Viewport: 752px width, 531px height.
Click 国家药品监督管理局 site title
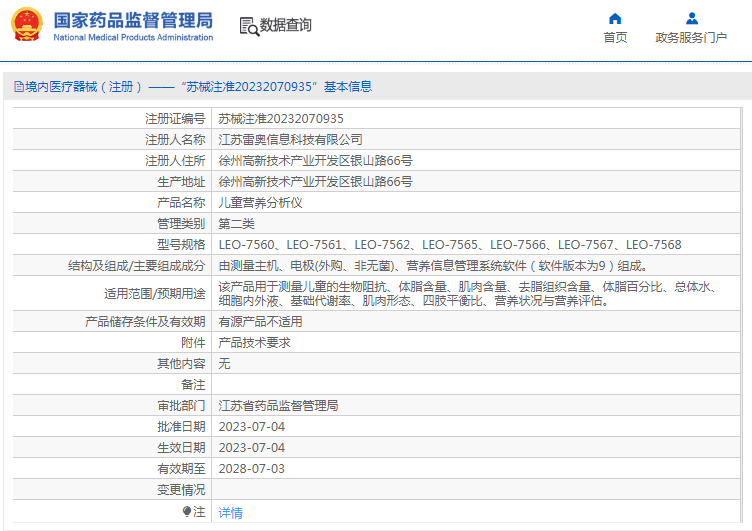coord(133,21)
